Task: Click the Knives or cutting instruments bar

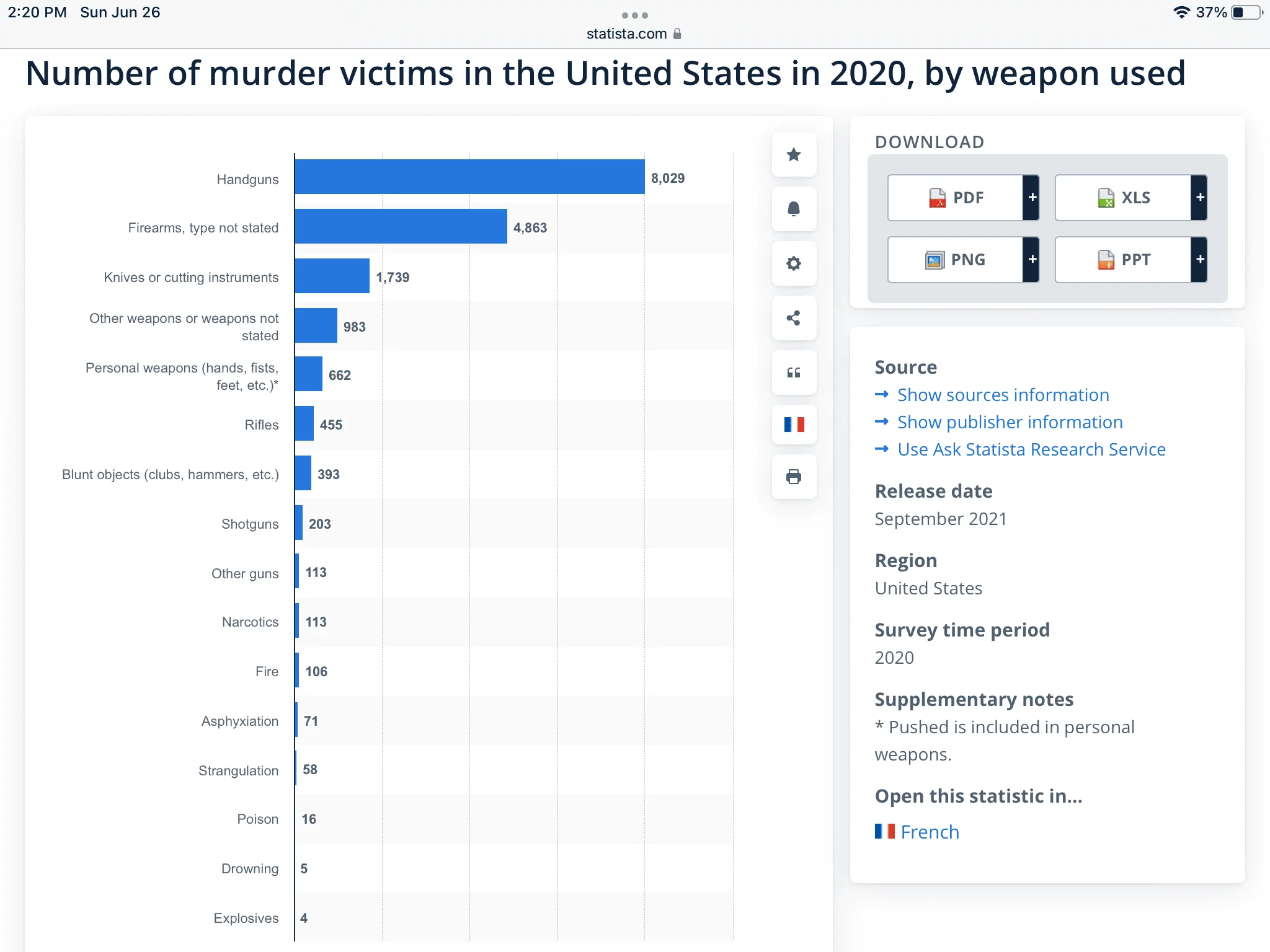Action: click(x=332, y=276)
